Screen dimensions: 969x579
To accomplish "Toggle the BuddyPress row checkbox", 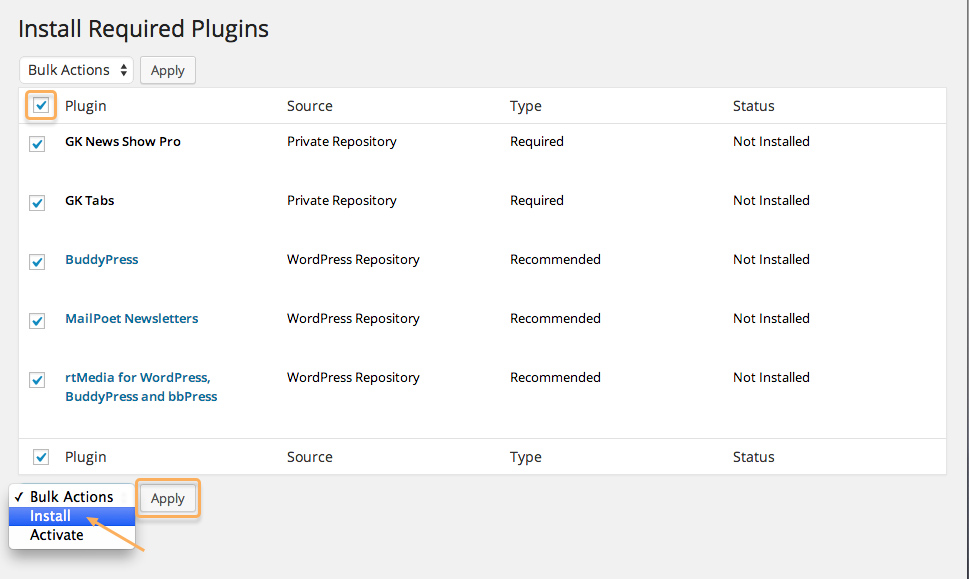I will (37, 261).
